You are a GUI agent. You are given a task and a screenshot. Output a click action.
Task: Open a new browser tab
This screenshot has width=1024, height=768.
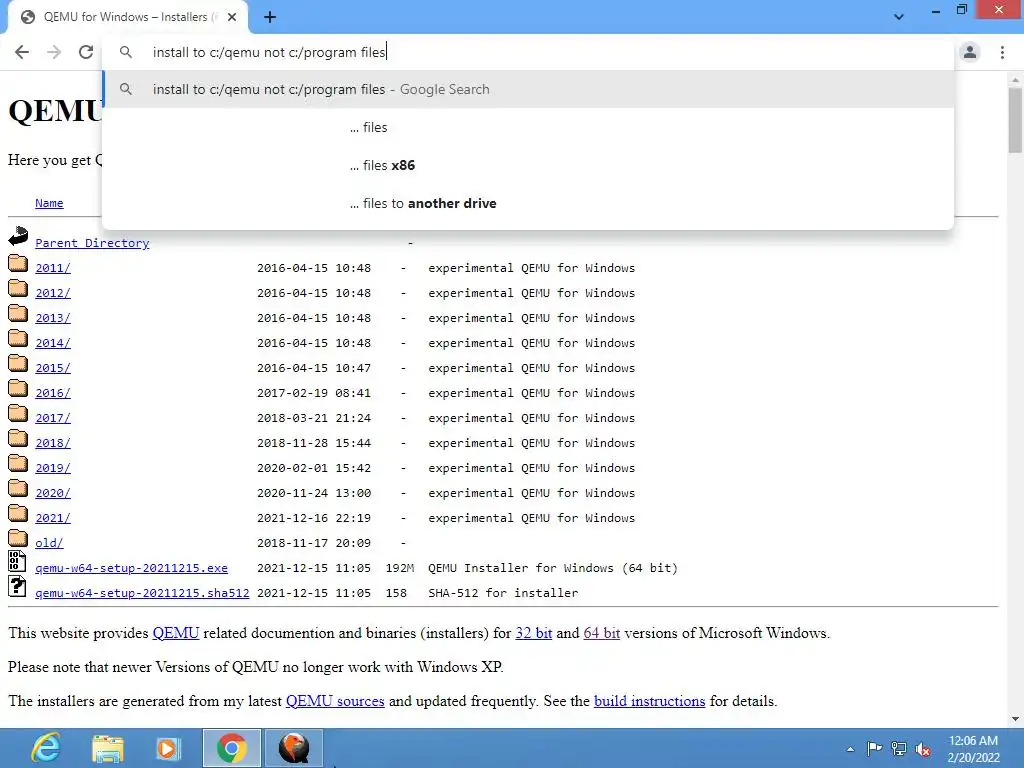pos(270,17)
